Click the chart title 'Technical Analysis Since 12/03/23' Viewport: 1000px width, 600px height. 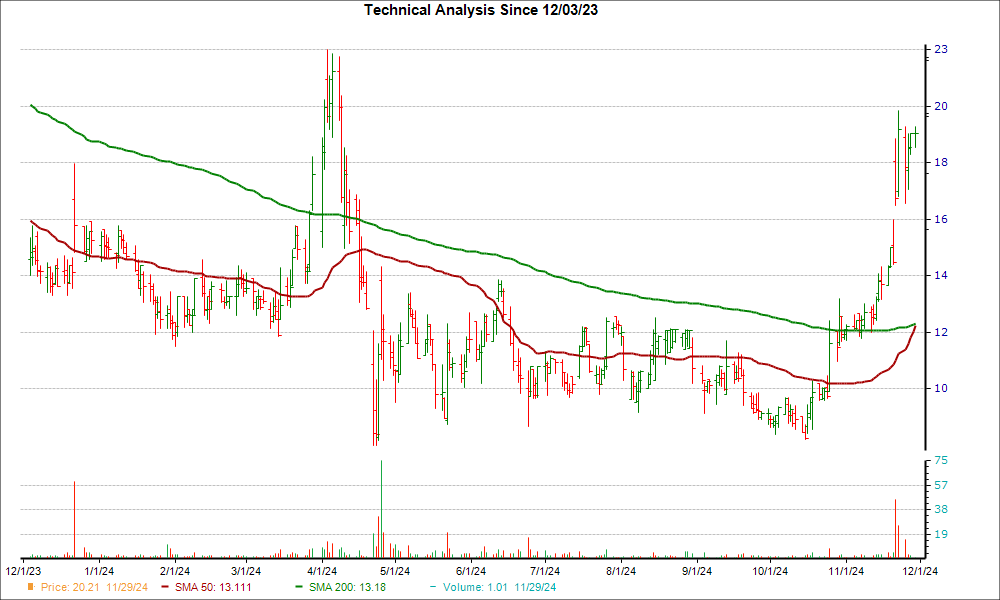[481, 10]
